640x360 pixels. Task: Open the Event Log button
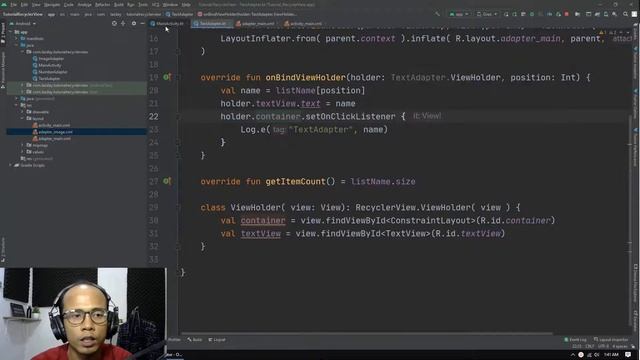click(576, 340)
